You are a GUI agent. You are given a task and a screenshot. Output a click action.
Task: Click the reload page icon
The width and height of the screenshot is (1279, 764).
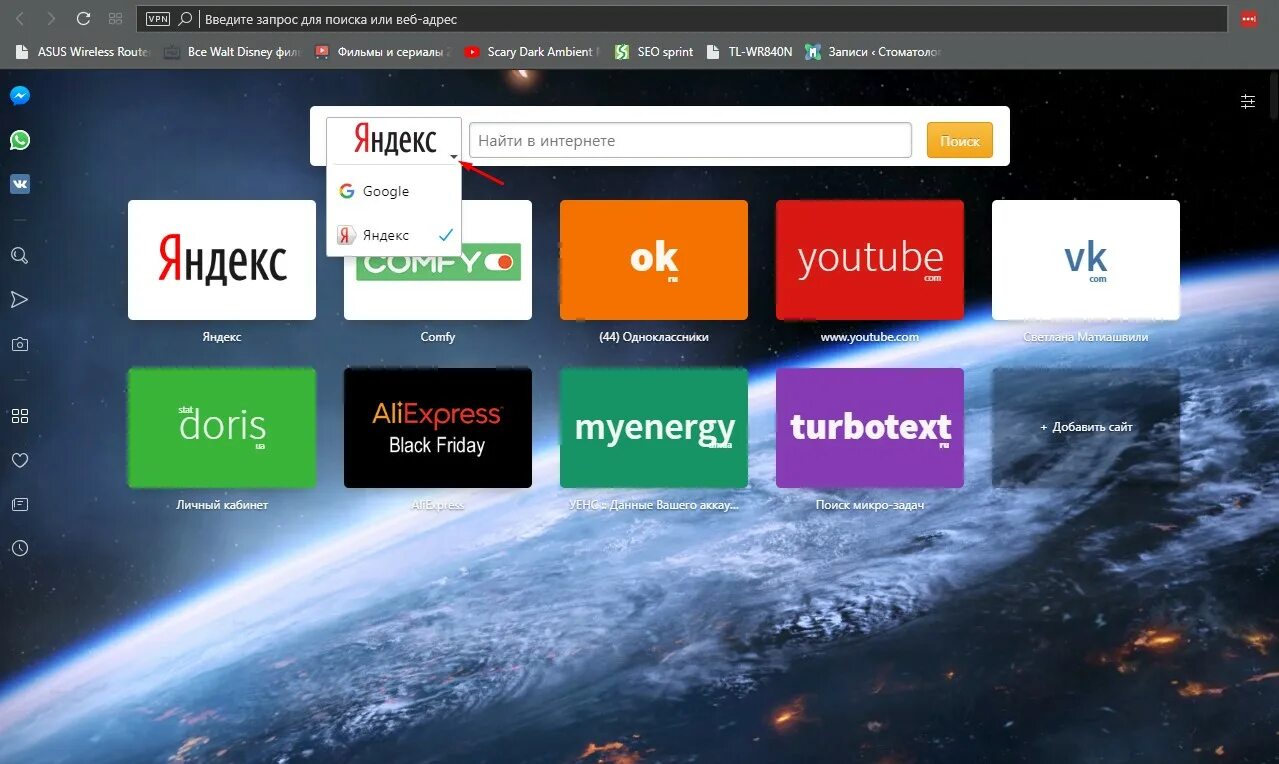click(84, 19)
